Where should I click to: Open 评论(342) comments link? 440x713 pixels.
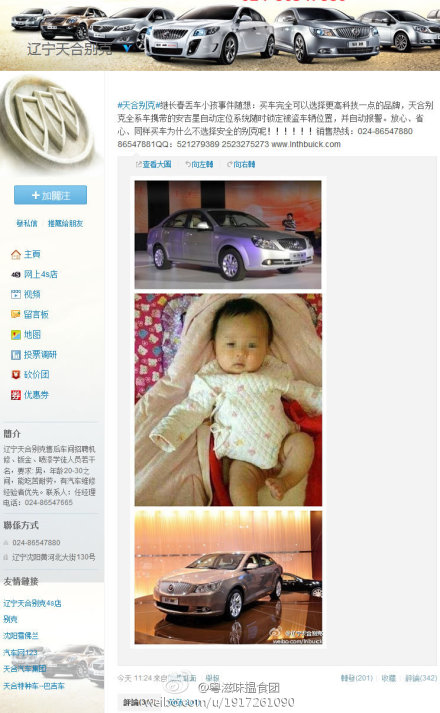coord(421,678)
